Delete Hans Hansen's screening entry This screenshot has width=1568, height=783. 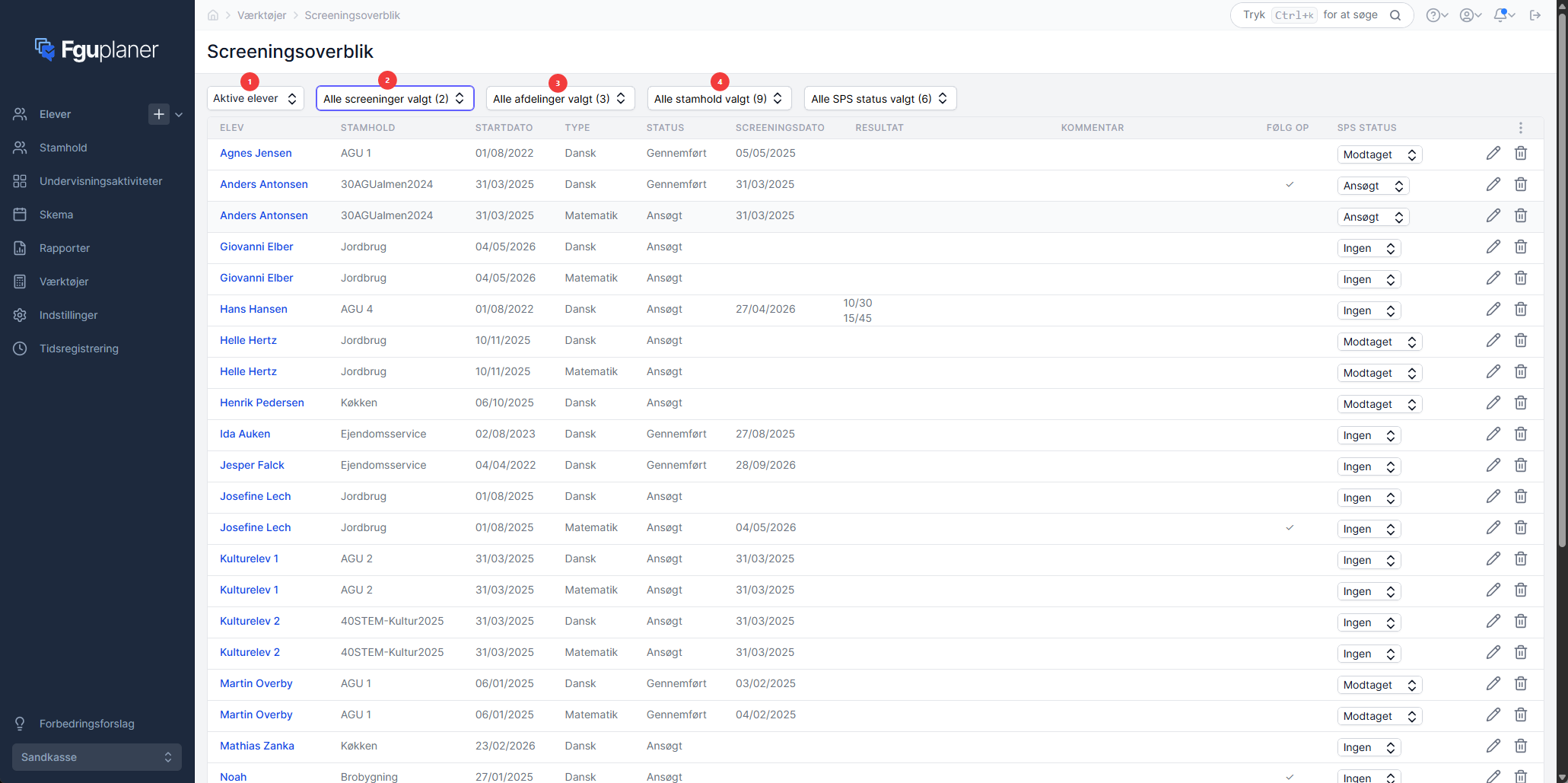1521,309
